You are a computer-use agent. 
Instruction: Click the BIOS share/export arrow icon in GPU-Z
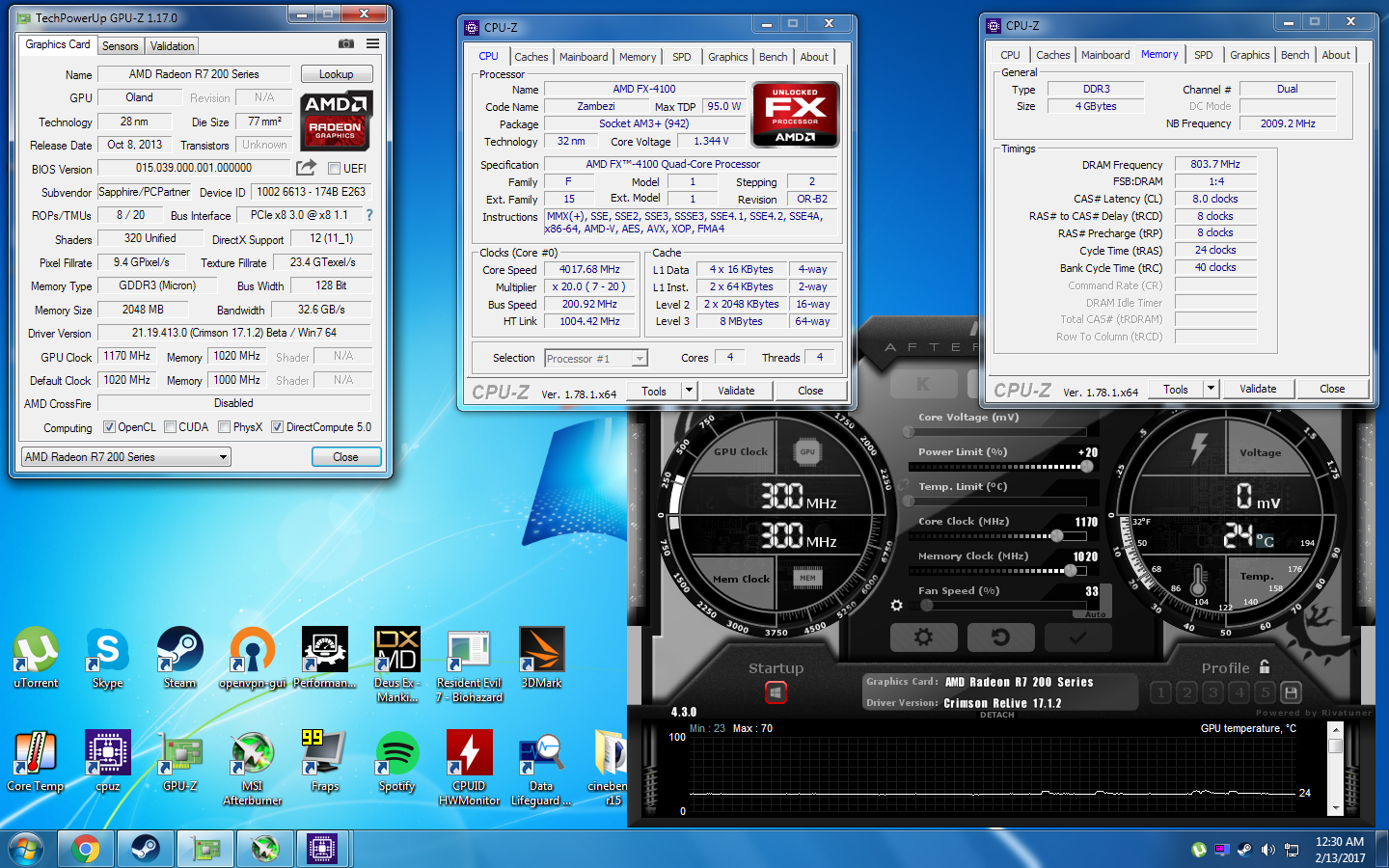pos(306,168)
